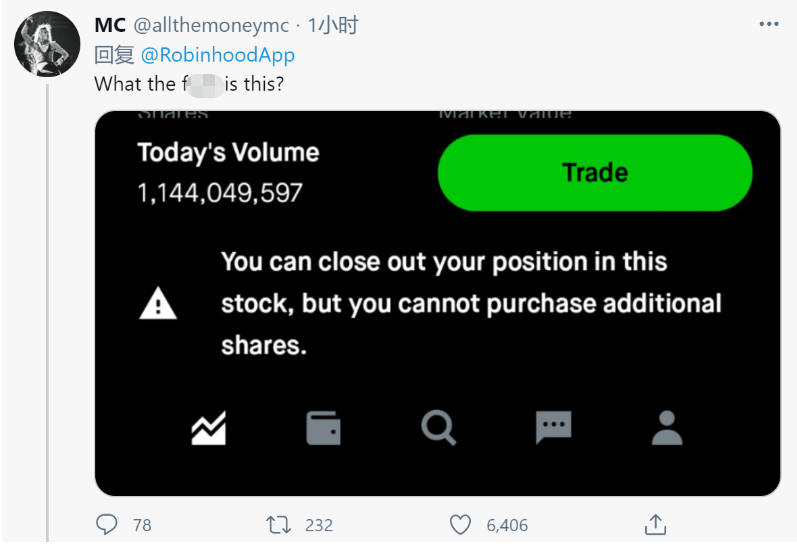Image resolution: width=797 pixels, height=557 pixels.
Task: Open the share tweet icon
Action: pos(656,524)
